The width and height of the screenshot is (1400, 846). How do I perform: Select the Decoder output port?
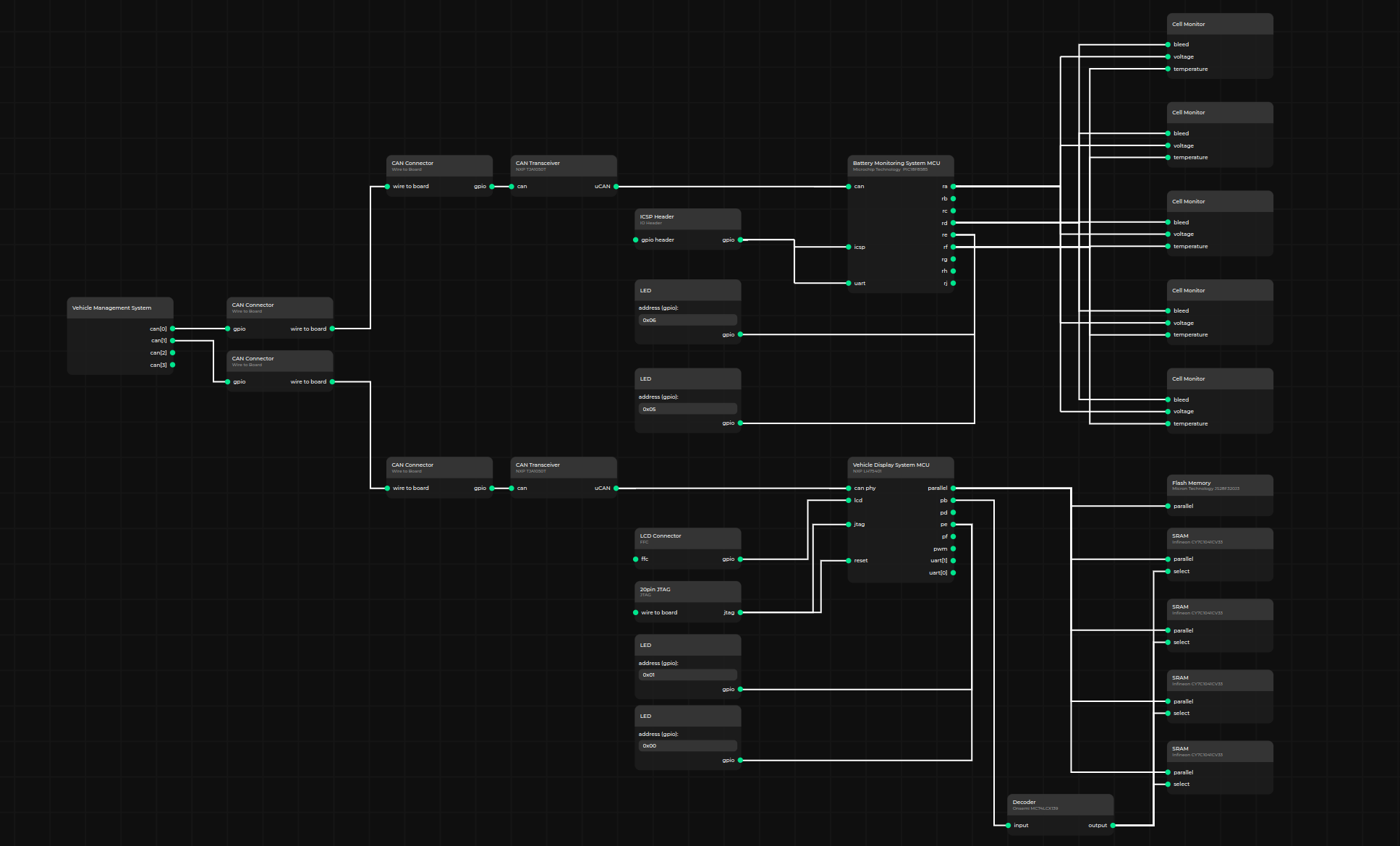[1113, 825]
